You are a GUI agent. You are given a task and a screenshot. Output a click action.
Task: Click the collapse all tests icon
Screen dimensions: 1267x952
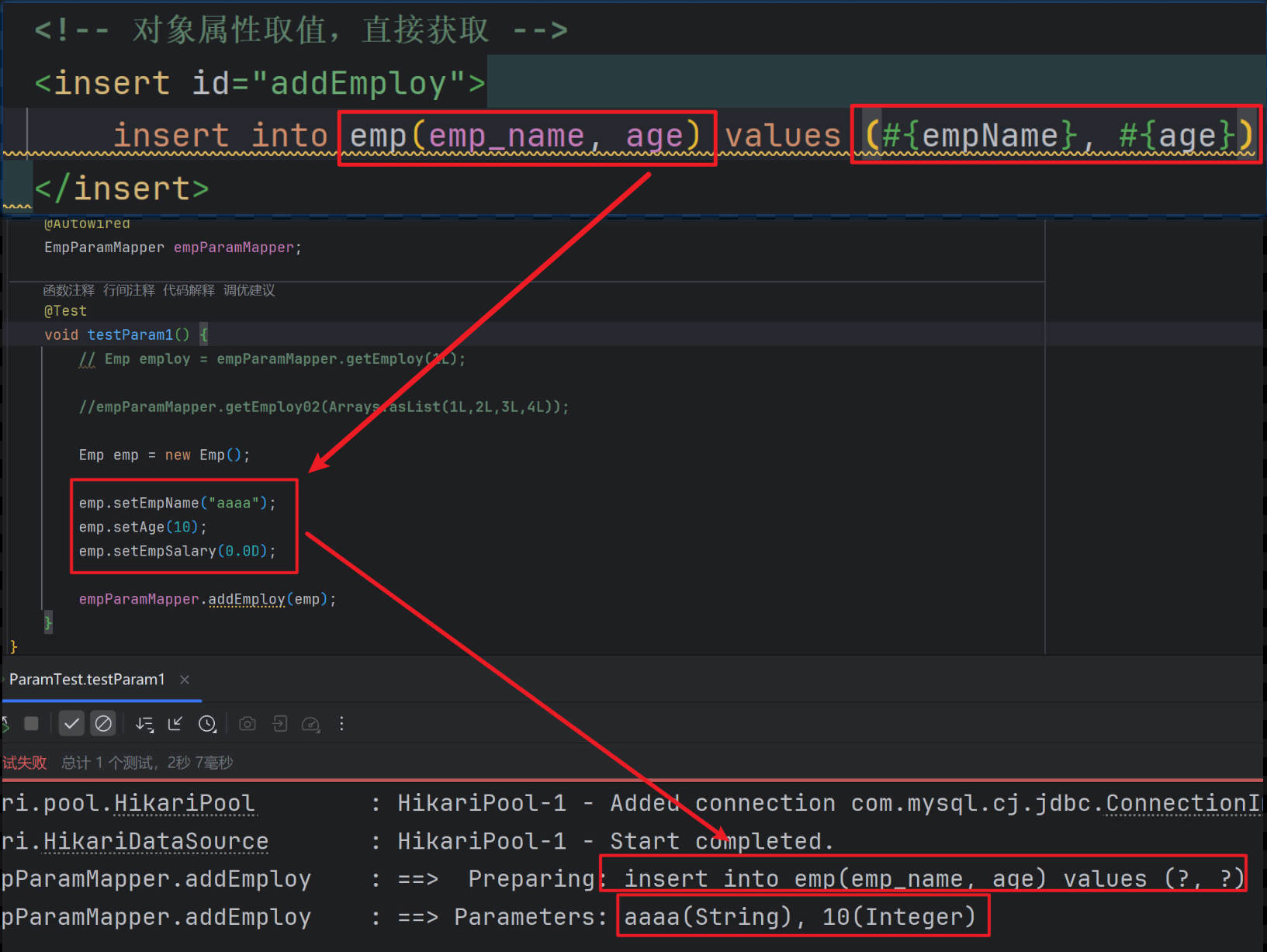coord(175,723)
